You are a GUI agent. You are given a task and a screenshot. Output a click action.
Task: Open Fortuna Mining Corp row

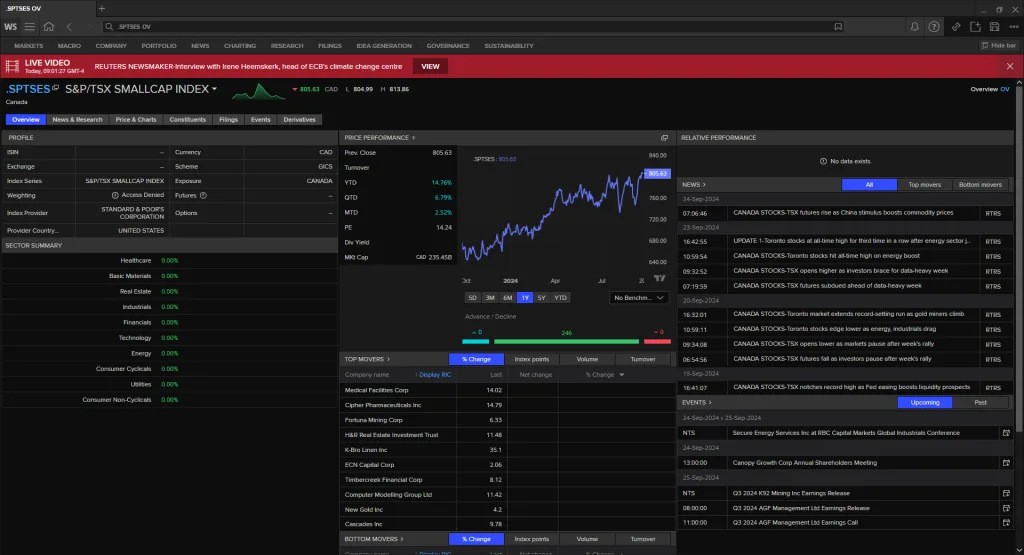[x=507, y=420]
